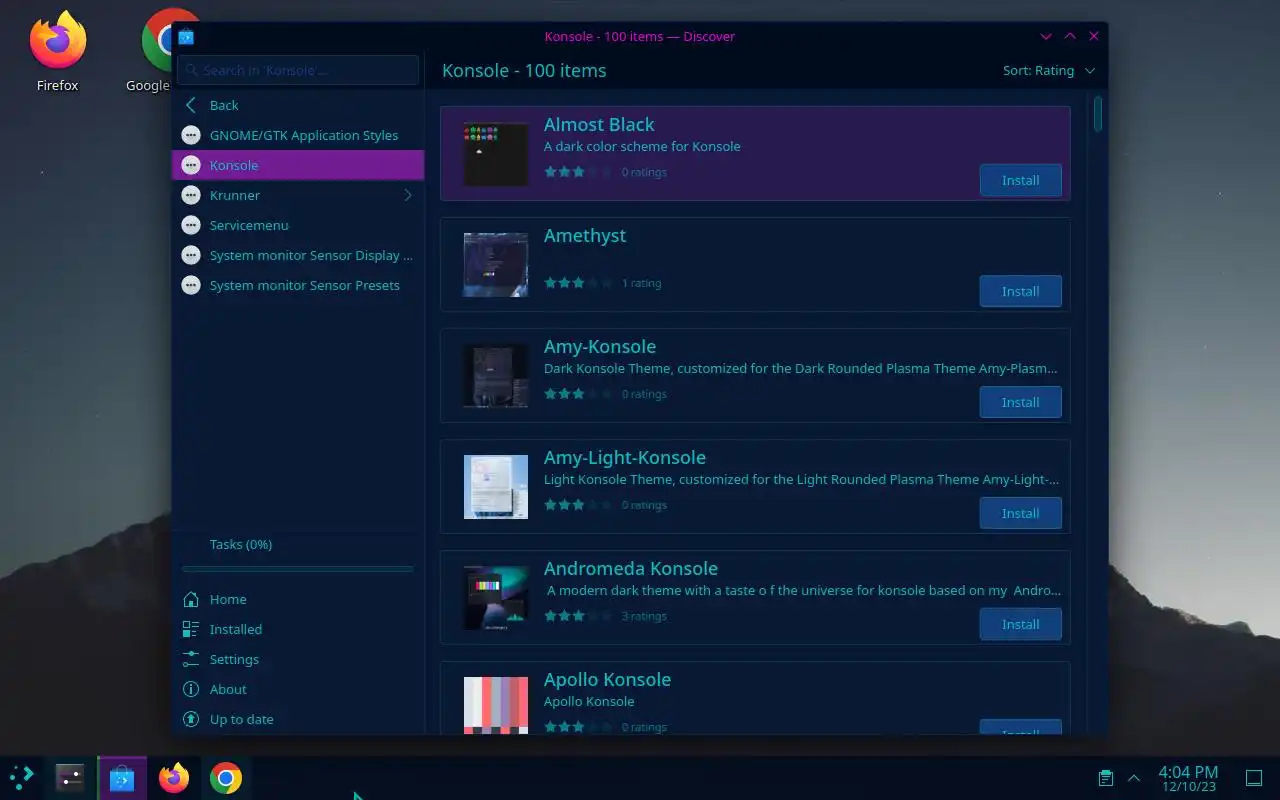
Task: Select the Servicemenu category
Action: pos(298,225)
